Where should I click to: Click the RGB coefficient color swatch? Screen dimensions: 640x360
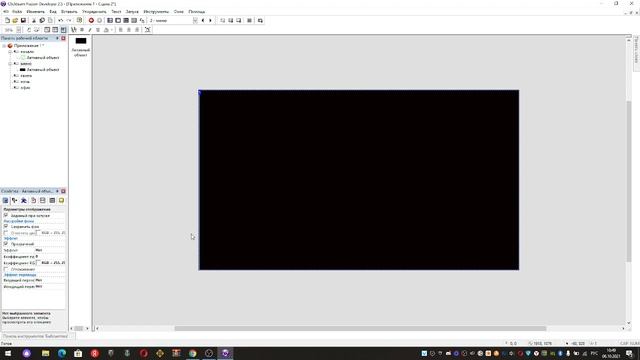(38, 263)
